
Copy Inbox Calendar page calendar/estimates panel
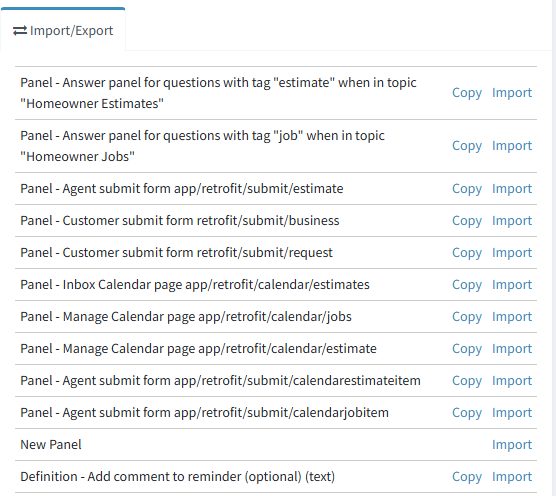pos(467,285)
